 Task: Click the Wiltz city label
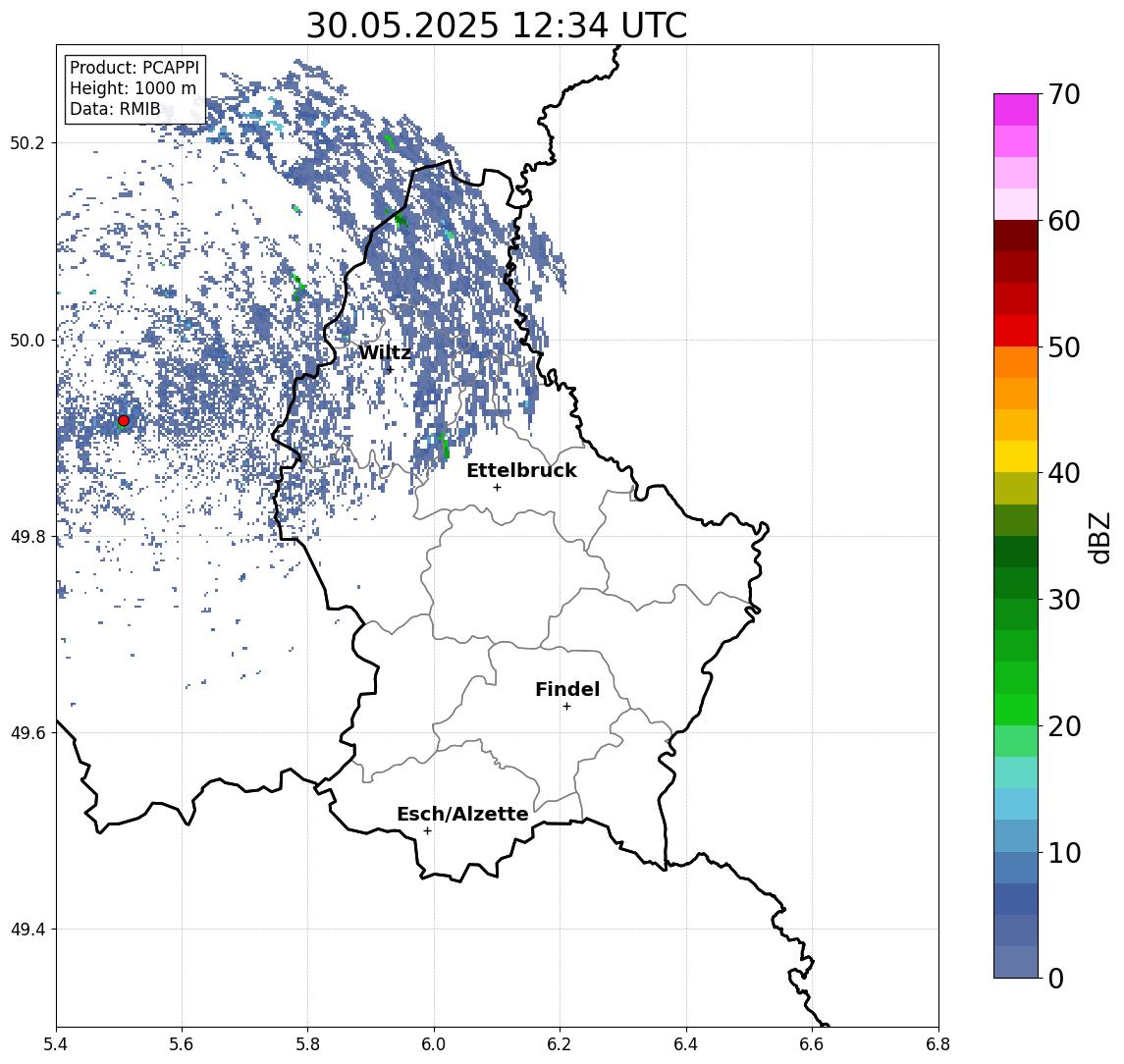click(385, 352)
